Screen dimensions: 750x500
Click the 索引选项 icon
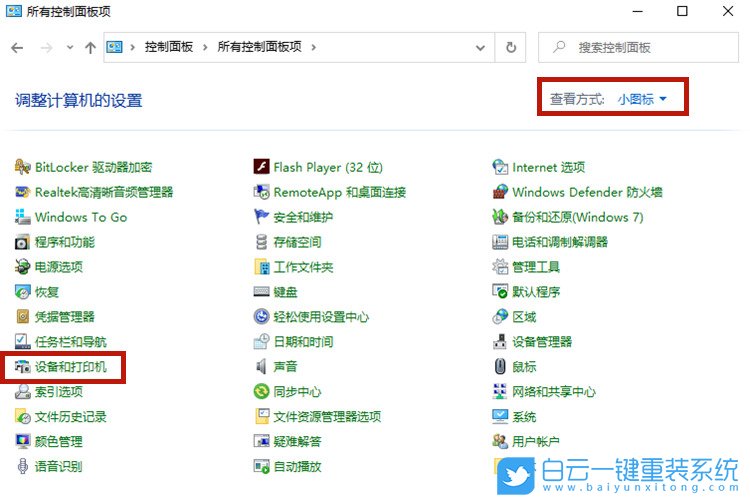[22, 391]
